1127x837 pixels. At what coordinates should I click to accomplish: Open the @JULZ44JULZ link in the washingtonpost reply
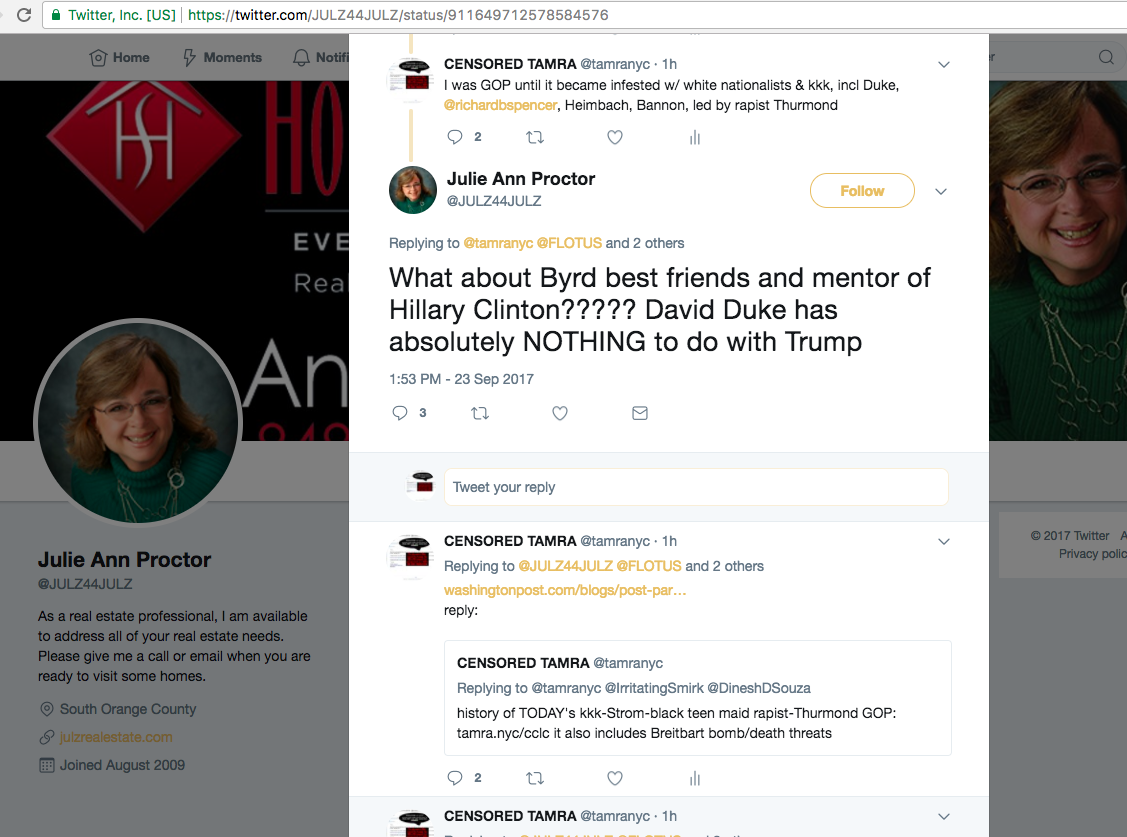click(566, 566)
